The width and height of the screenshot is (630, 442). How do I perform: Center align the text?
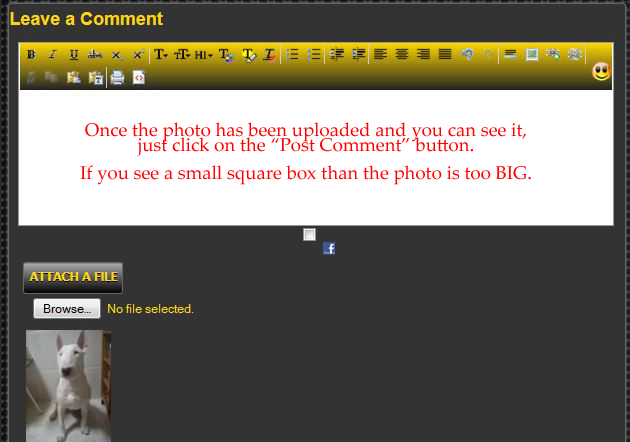coord(402,55)
